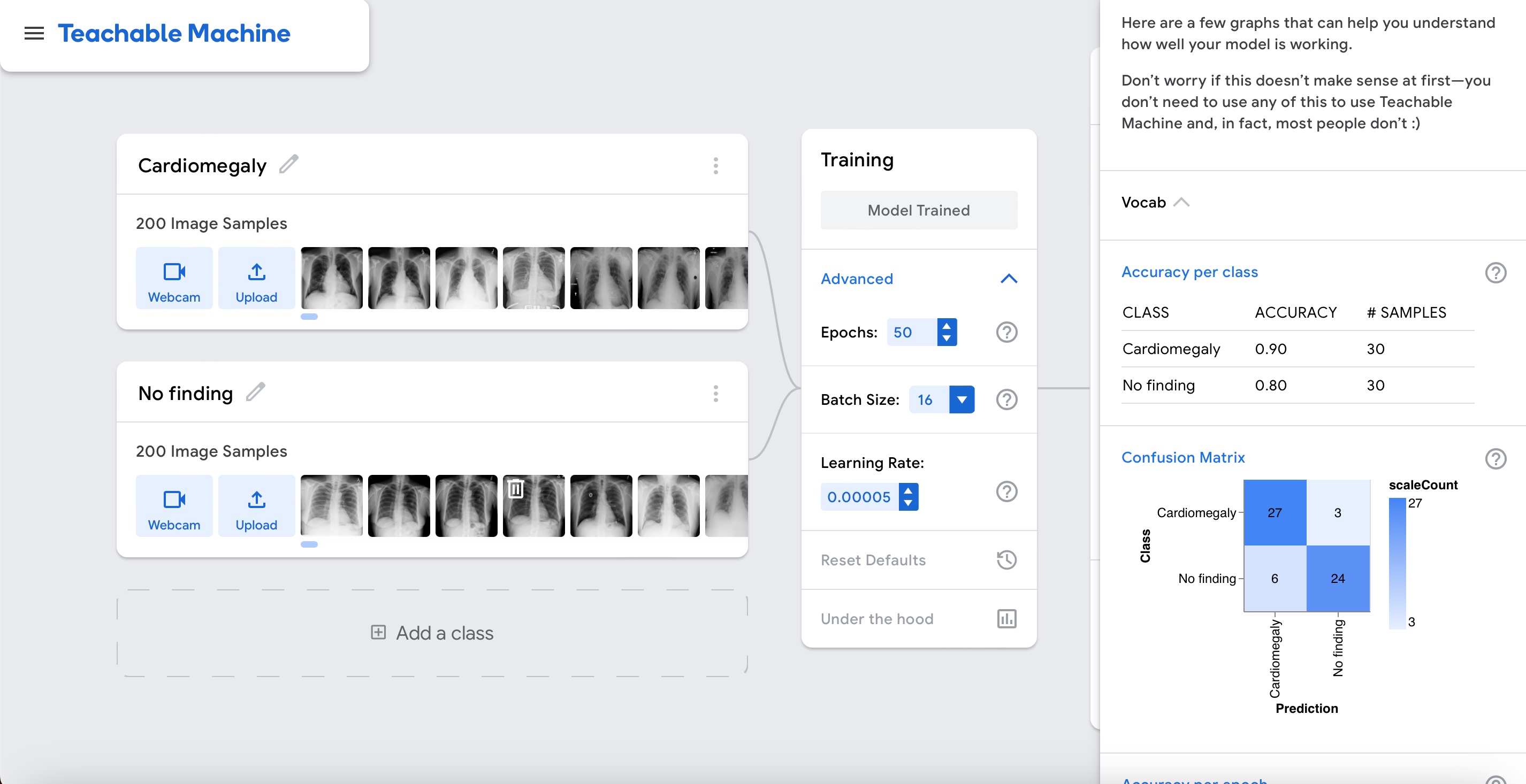Click the pencil icon beside No finding

[255, 392]
